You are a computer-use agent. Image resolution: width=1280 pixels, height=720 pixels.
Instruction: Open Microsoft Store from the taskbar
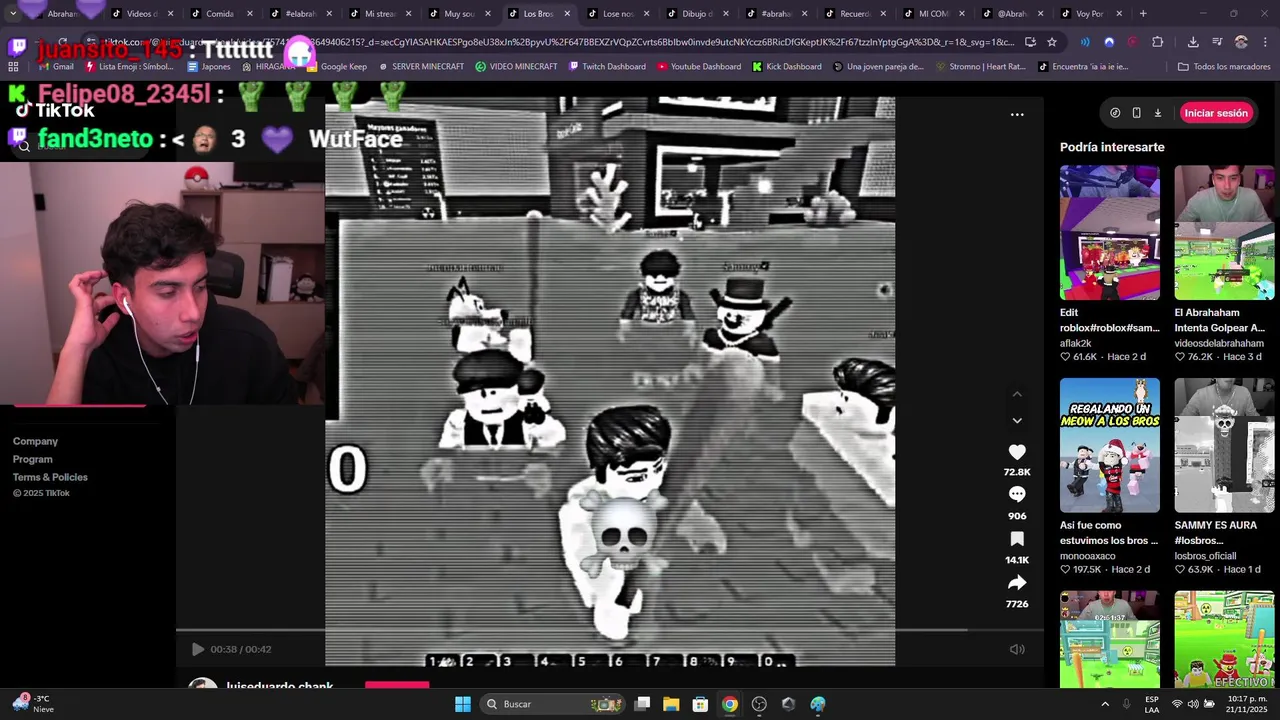click(700, 704)
